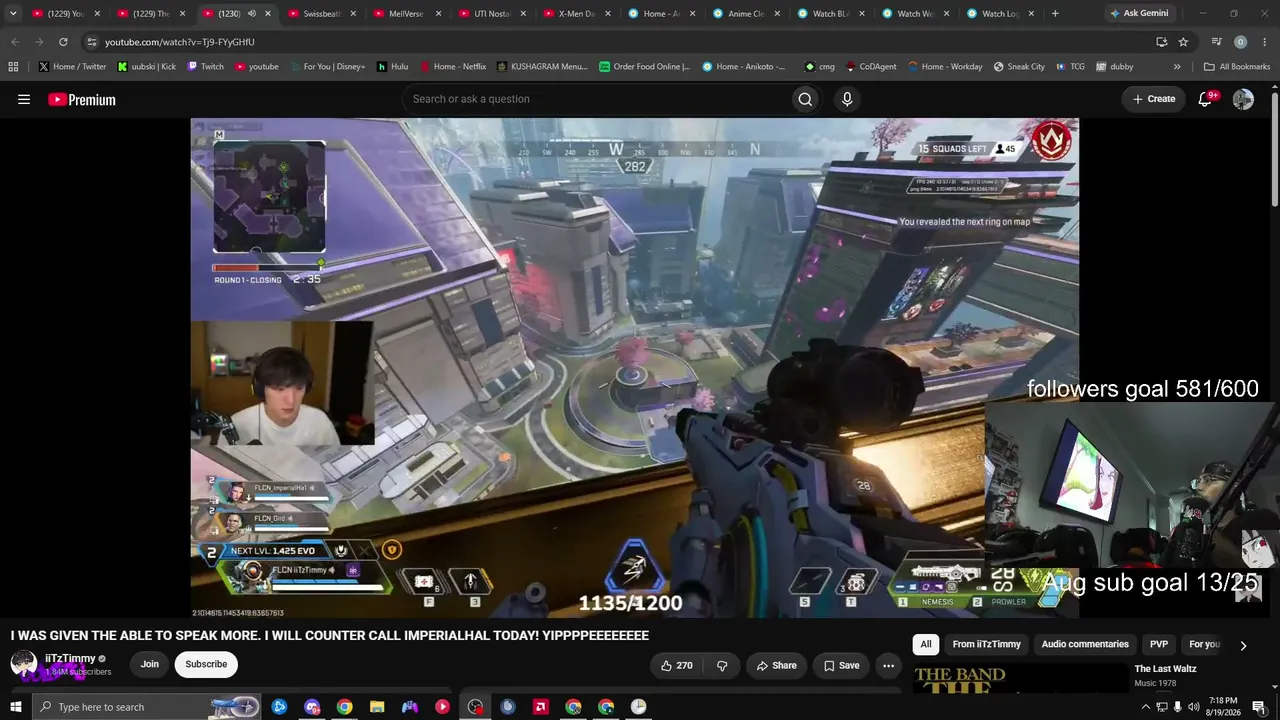Show hidden system tray icons
This screenshot has height=720, width=1280.
pyautogui.click(x=1145, y=707)
